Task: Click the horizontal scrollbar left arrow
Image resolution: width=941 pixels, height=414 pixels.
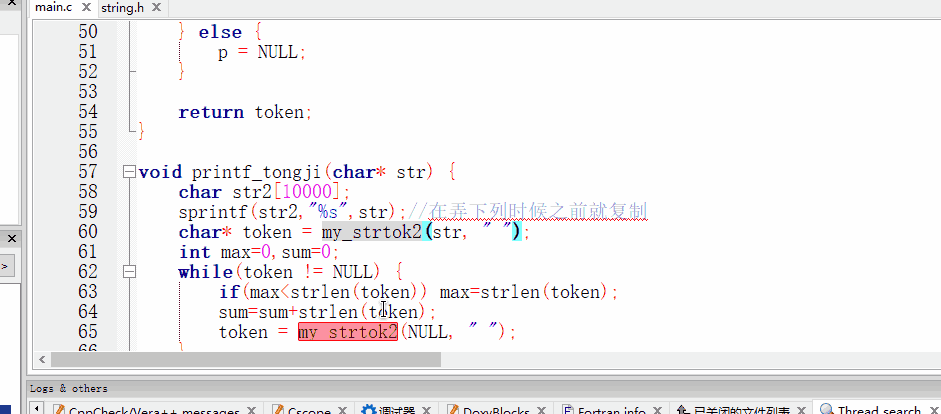Action: pos(42,359)
